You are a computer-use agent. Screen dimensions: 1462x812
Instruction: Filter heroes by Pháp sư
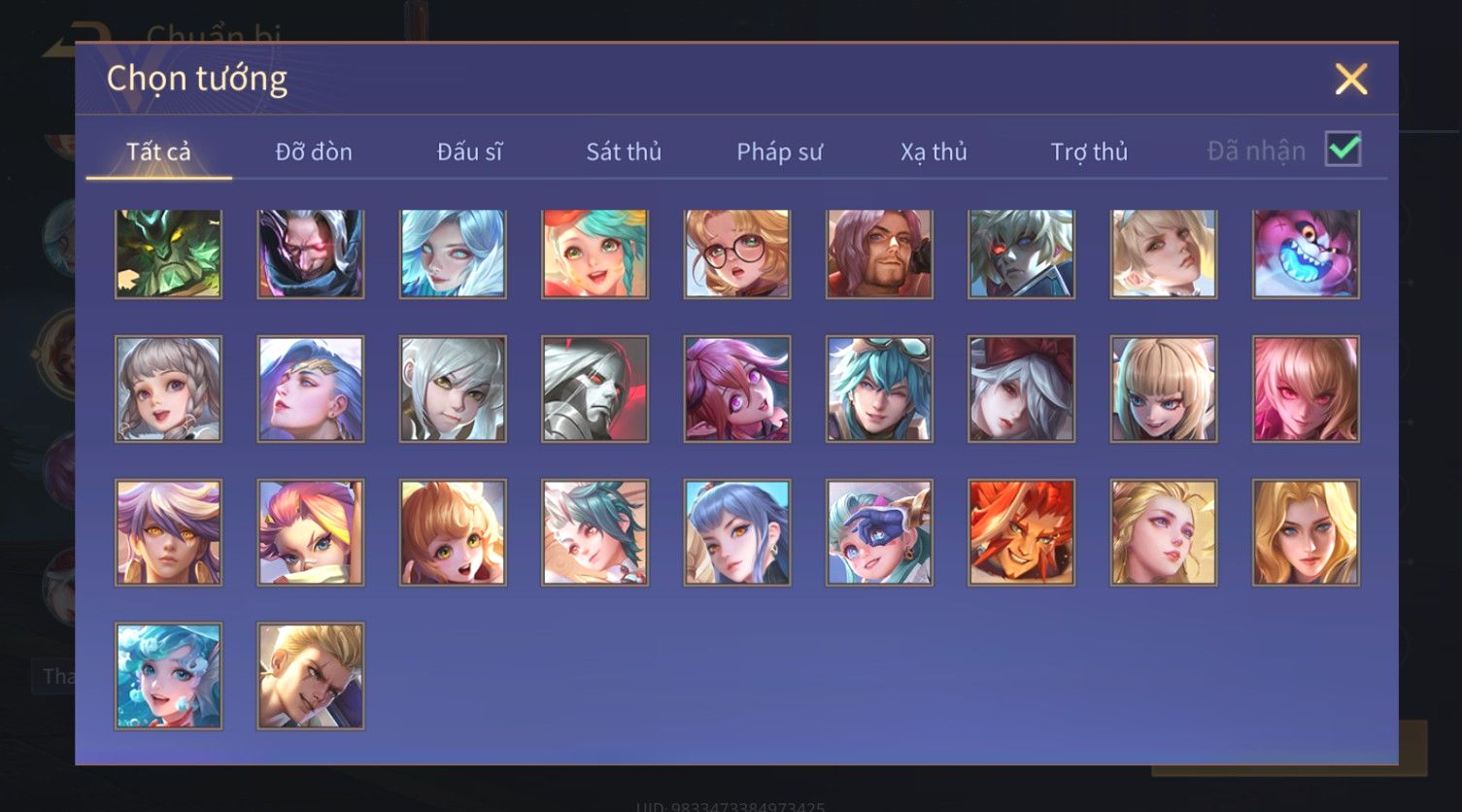click(779, 152)
